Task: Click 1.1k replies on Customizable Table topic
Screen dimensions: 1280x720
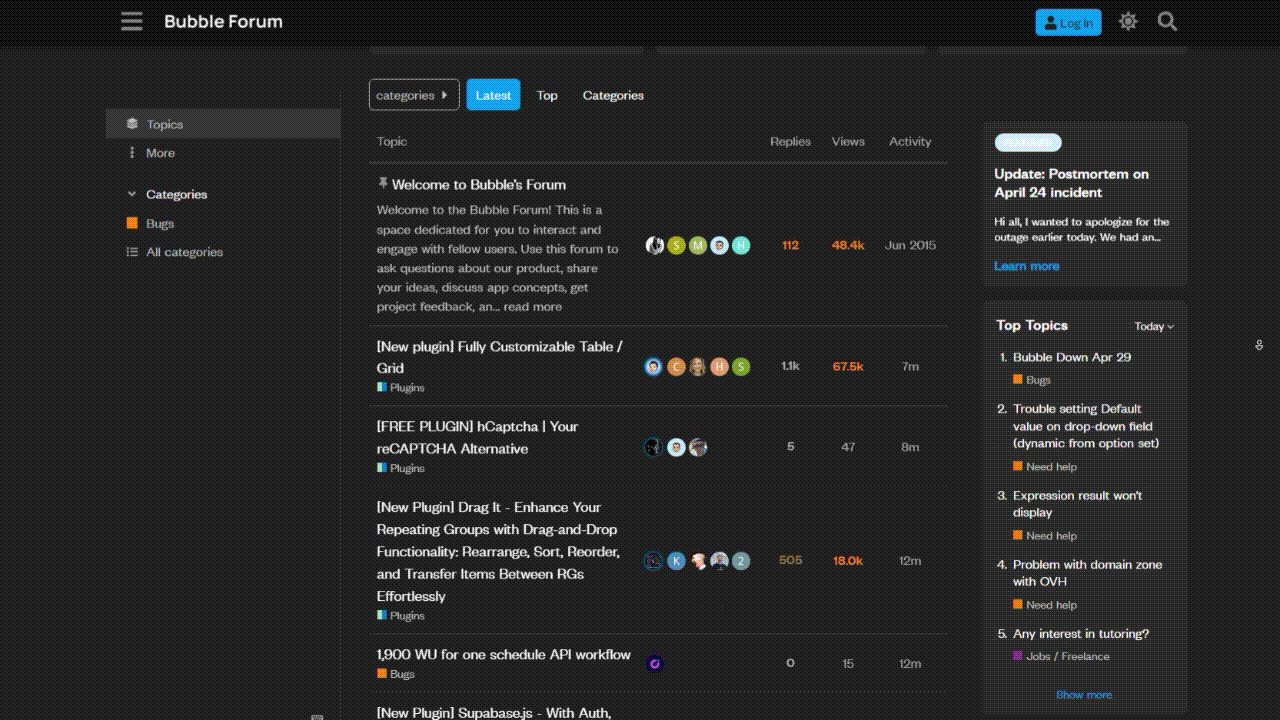Action: click(790, 367)
